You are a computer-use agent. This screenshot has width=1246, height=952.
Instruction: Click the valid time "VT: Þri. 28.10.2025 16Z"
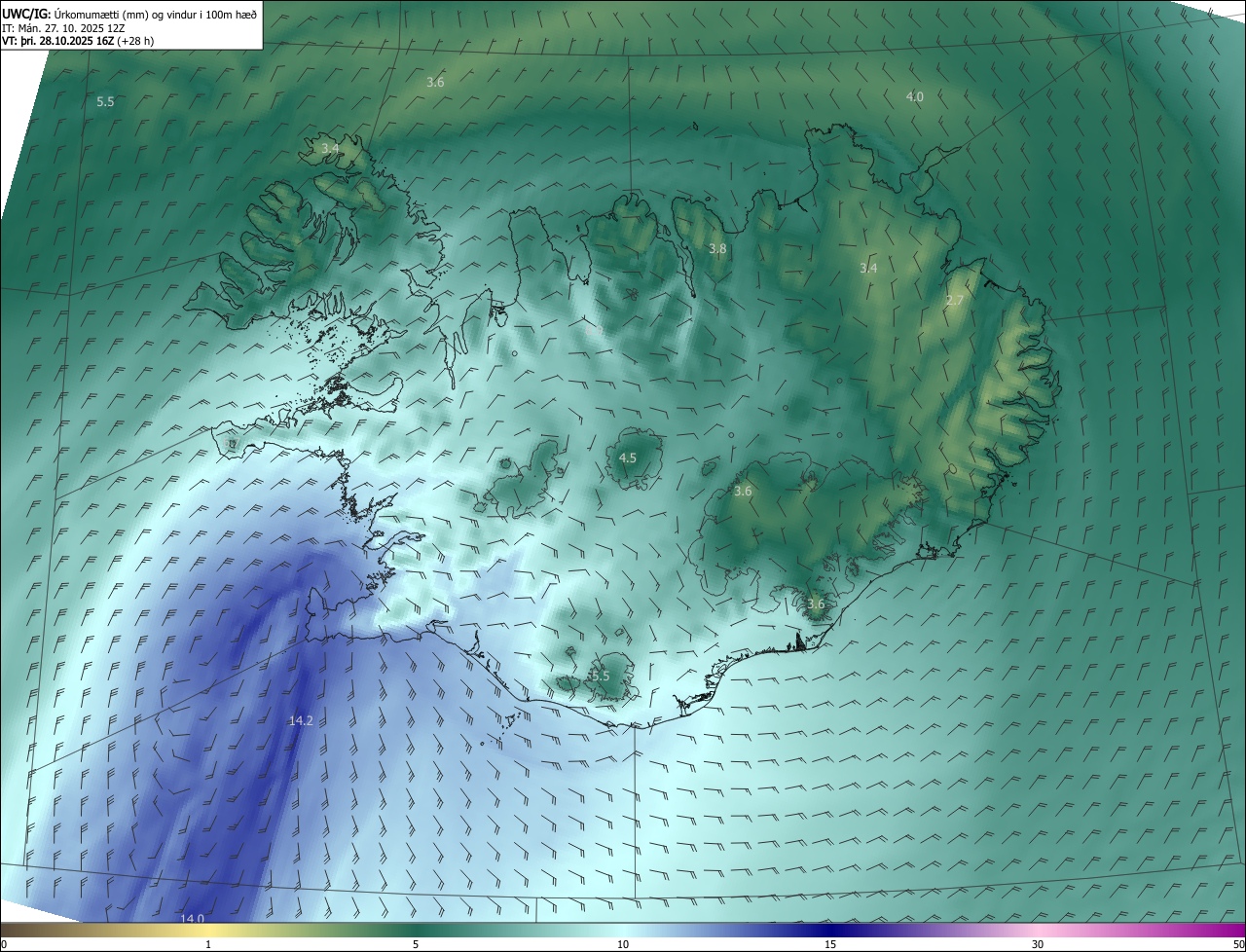click(x=58, y=41)
